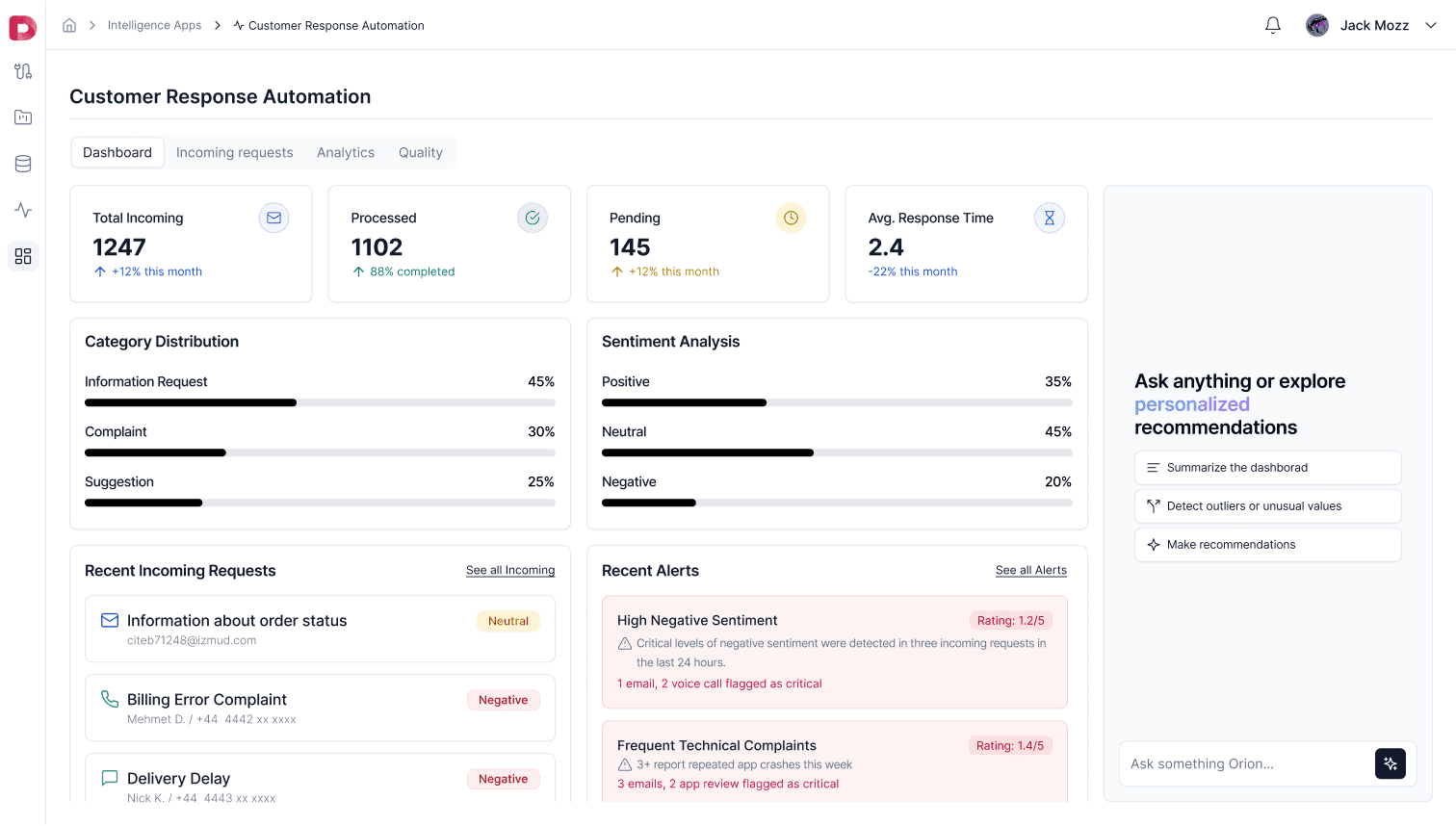Click the clock icon on the Pending card

791,218
